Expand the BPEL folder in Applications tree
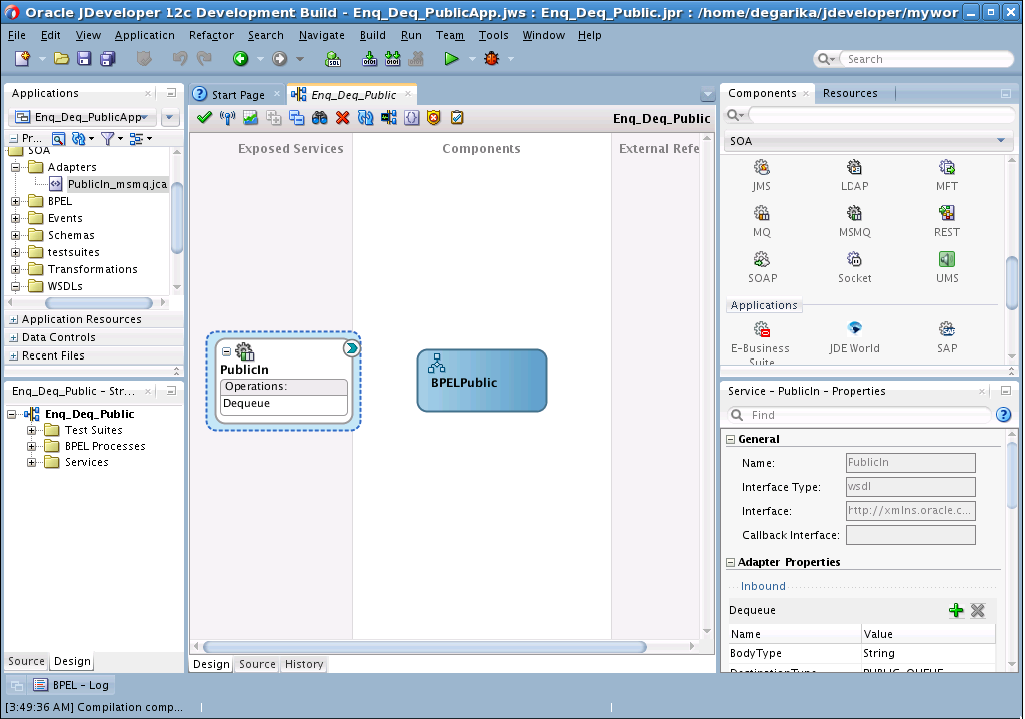This screenshot has width=1025, height=719. 16,201
